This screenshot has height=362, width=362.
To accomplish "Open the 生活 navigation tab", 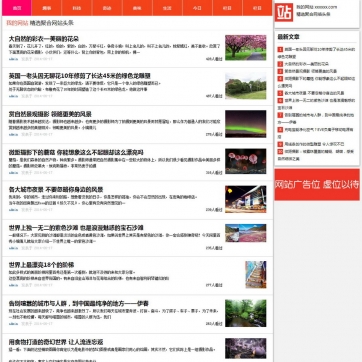I will [167, 8].
